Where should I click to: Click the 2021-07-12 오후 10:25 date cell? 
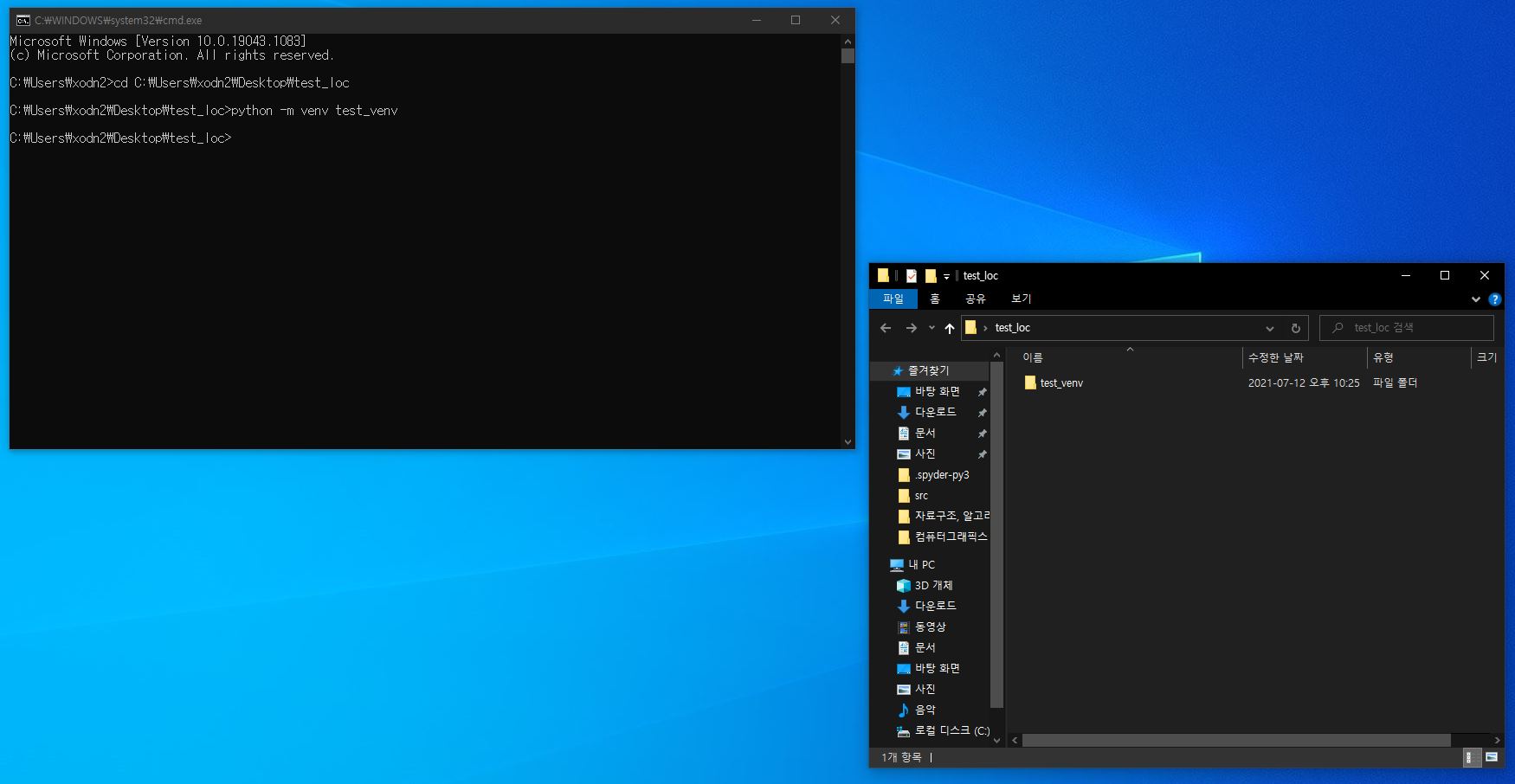tap(1304, 382)
